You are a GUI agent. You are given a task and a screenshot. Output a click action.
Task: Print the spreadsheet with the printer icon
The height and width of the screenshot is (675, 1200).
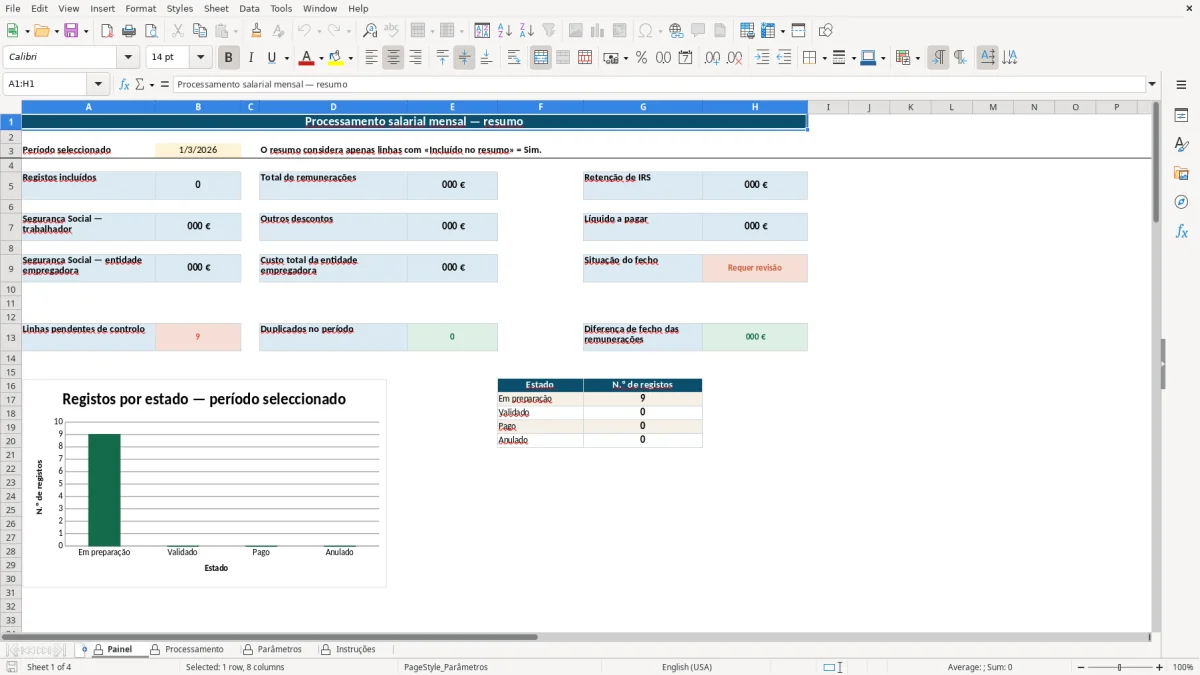[x=129, y=31]
